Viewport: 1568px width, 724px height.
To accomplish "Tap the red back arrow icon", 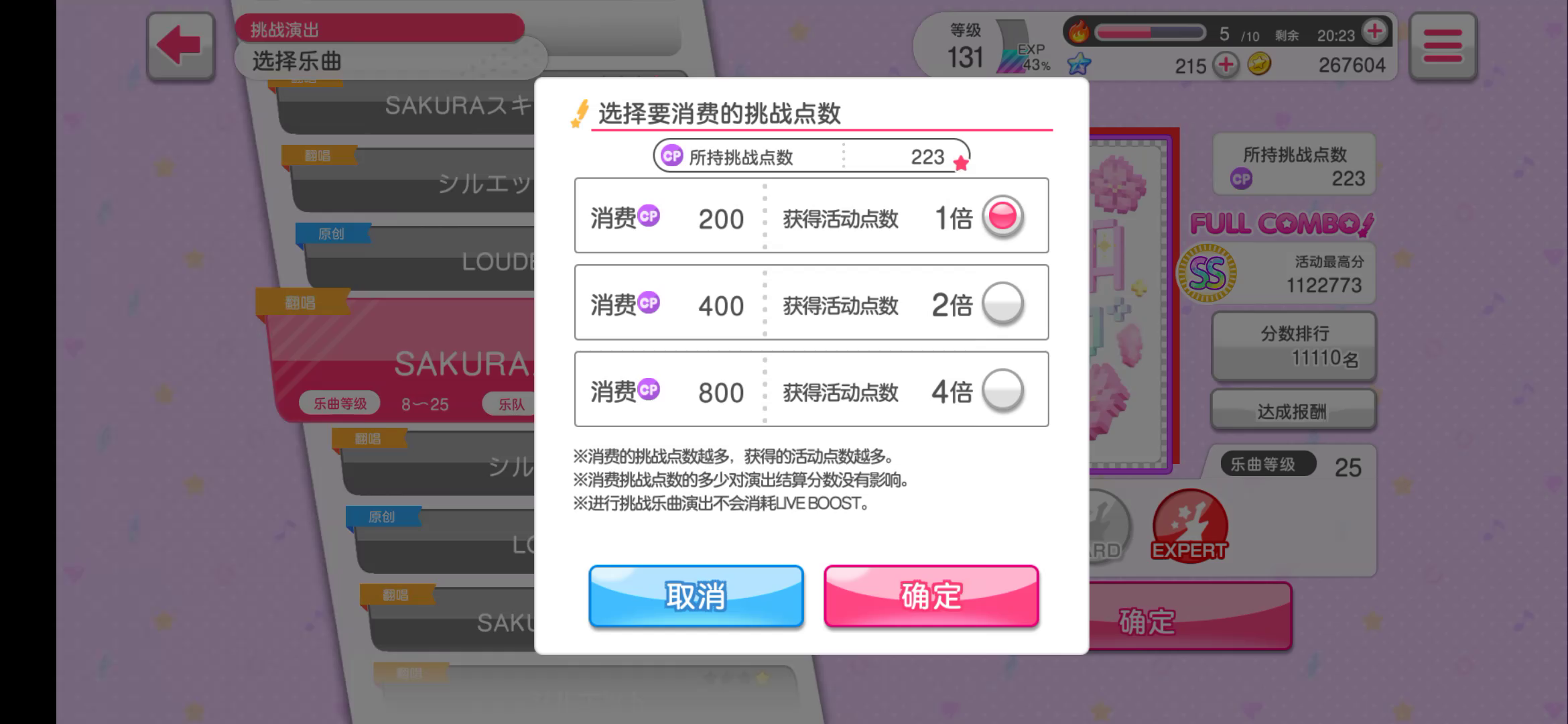I will click(180, 46).
